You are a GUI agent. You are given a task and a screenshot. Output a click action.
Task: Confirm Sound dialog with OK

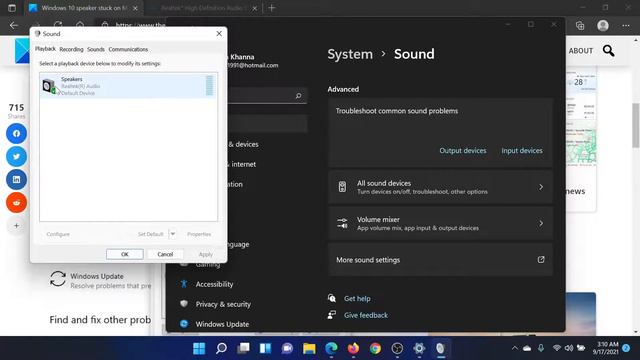click(x=124, y=254)
